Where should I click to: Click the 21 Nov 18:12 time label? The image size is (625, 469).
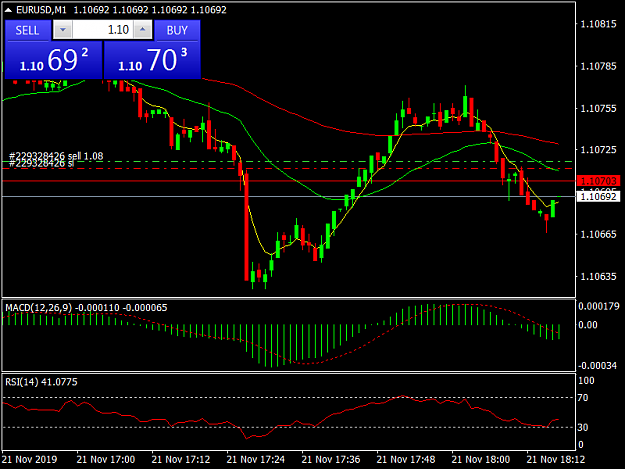pyautogui.click(x=556, y=459)
